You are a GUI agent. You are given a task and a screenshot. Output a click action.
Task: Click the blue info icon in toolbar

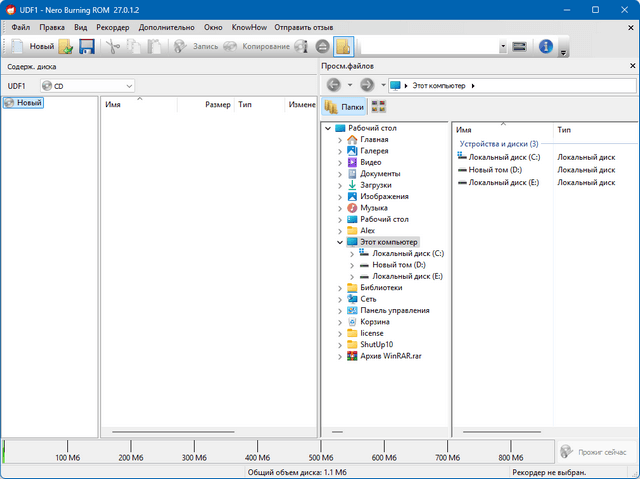547,46
